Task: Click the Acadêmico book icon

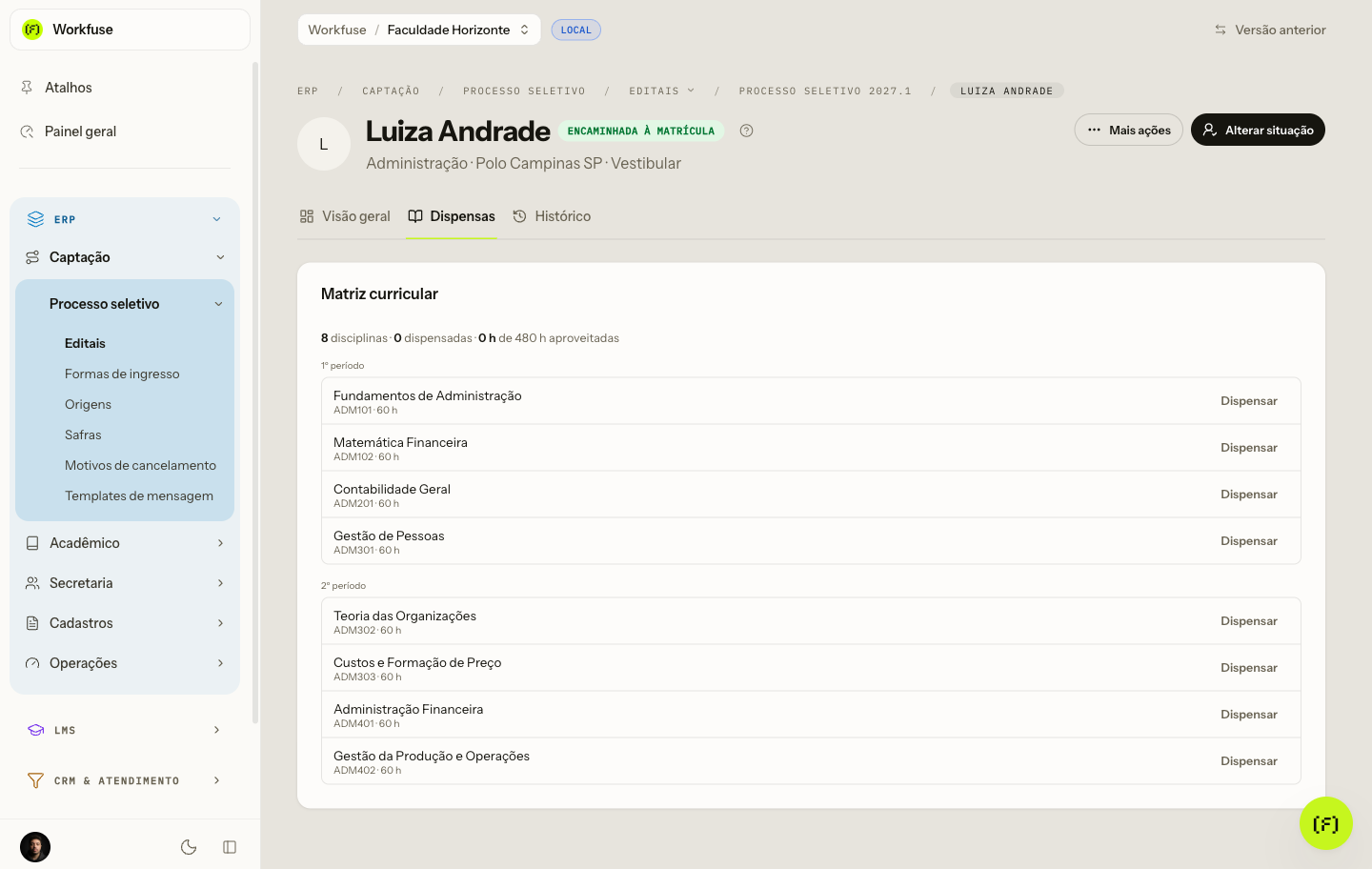Action: 32,543
